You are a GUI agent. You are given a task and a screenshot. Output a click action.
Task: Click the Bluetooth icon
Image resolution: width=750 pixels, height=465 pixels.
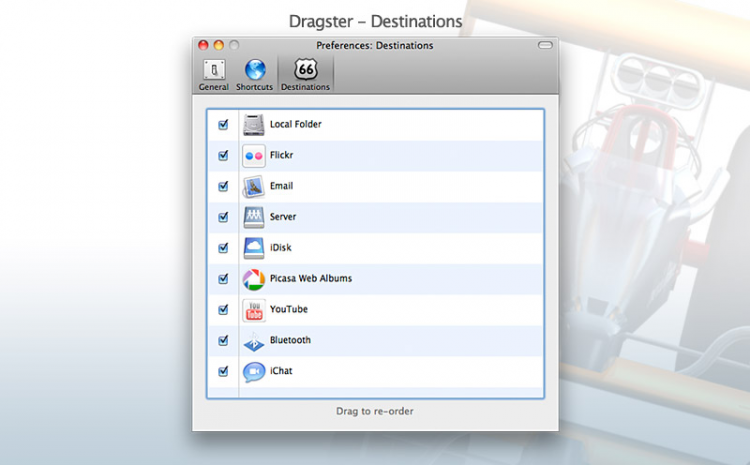click(254, 342)
